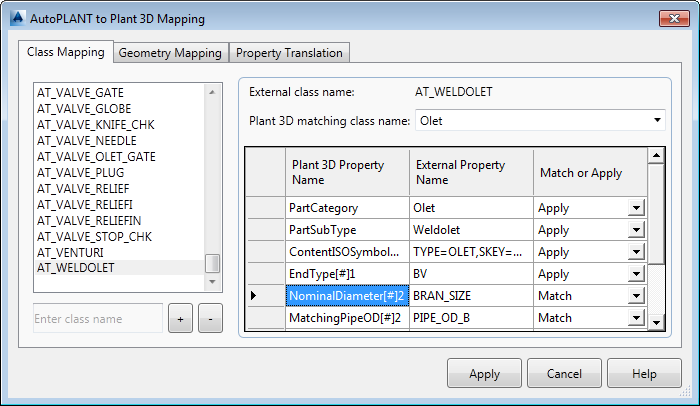Click the Help button
This screenshot has height=406, width=700.
point(644,373)
